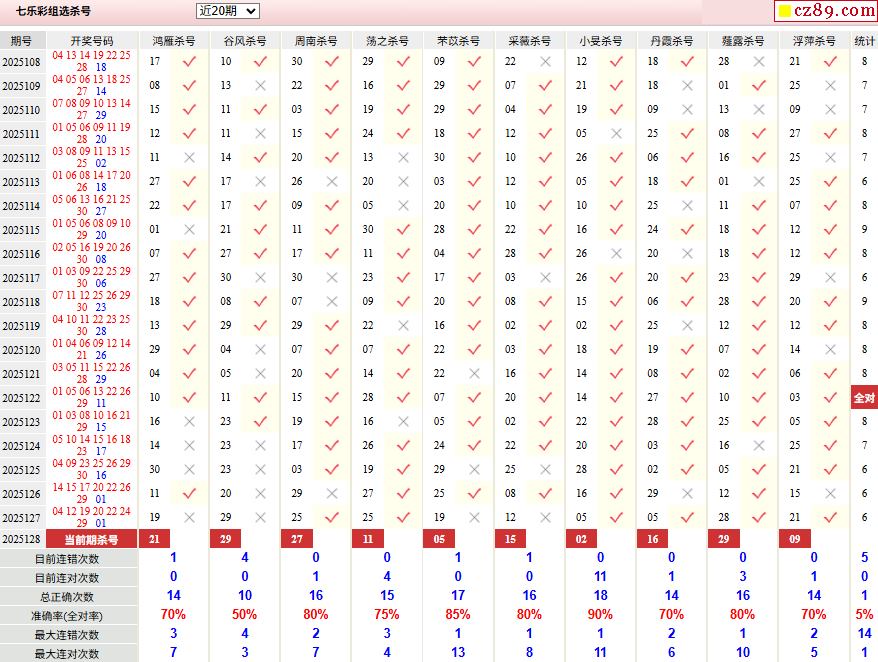Viewport: 878px width, 662px height.
Task: Click the 谷风杀号 cross mark in row 2025109
Action: [x=260, y=86]
